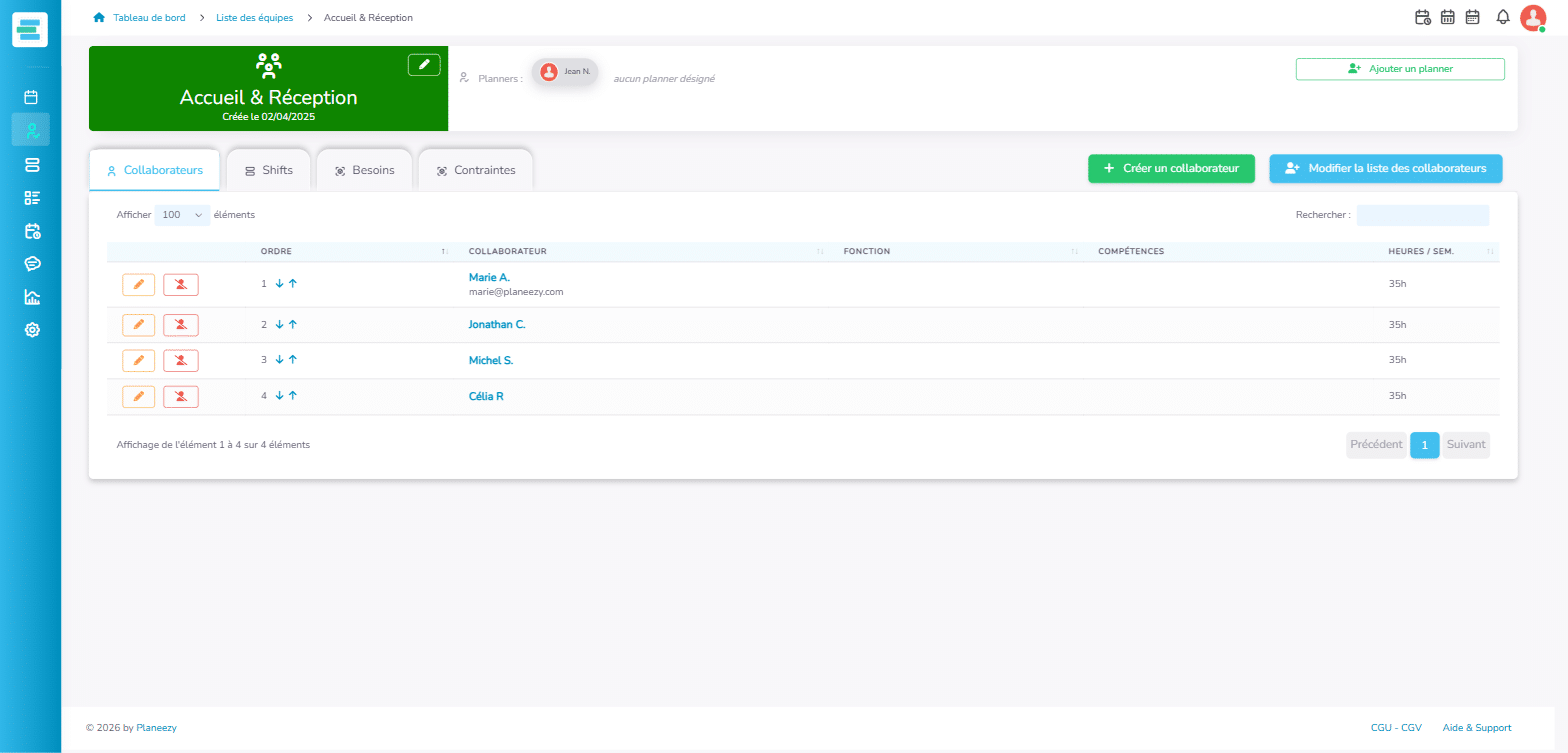Move Michel S. down in the order
Image resolution: width=1568 pixels, height=753 pixels.
click(x=279, y=360)
